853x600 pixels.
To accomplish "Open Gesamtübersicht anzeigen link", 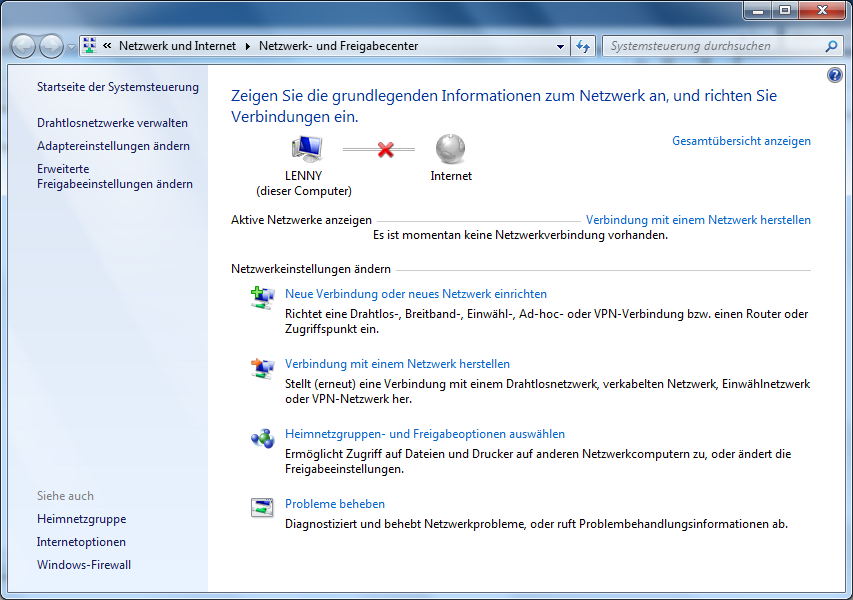I will pos(741,141).
